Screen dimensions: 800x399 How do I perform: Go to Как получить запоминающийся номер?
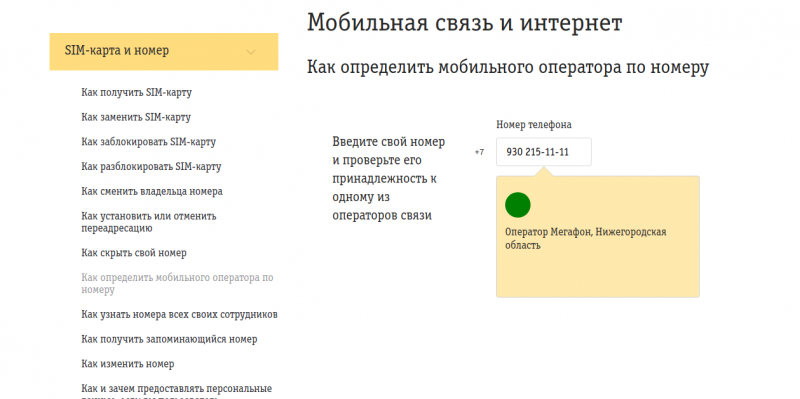[169, 339]
